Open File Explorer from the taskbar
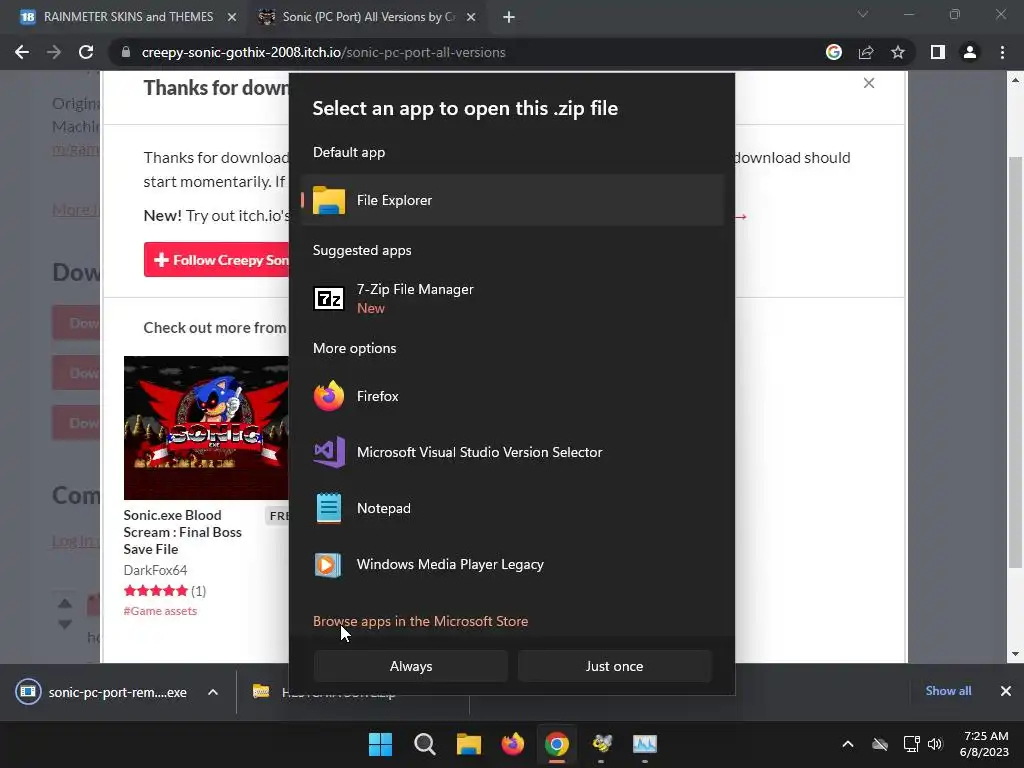Image resolution: width=1024 pixels, height=768 pixels. (x=468, y=744)
